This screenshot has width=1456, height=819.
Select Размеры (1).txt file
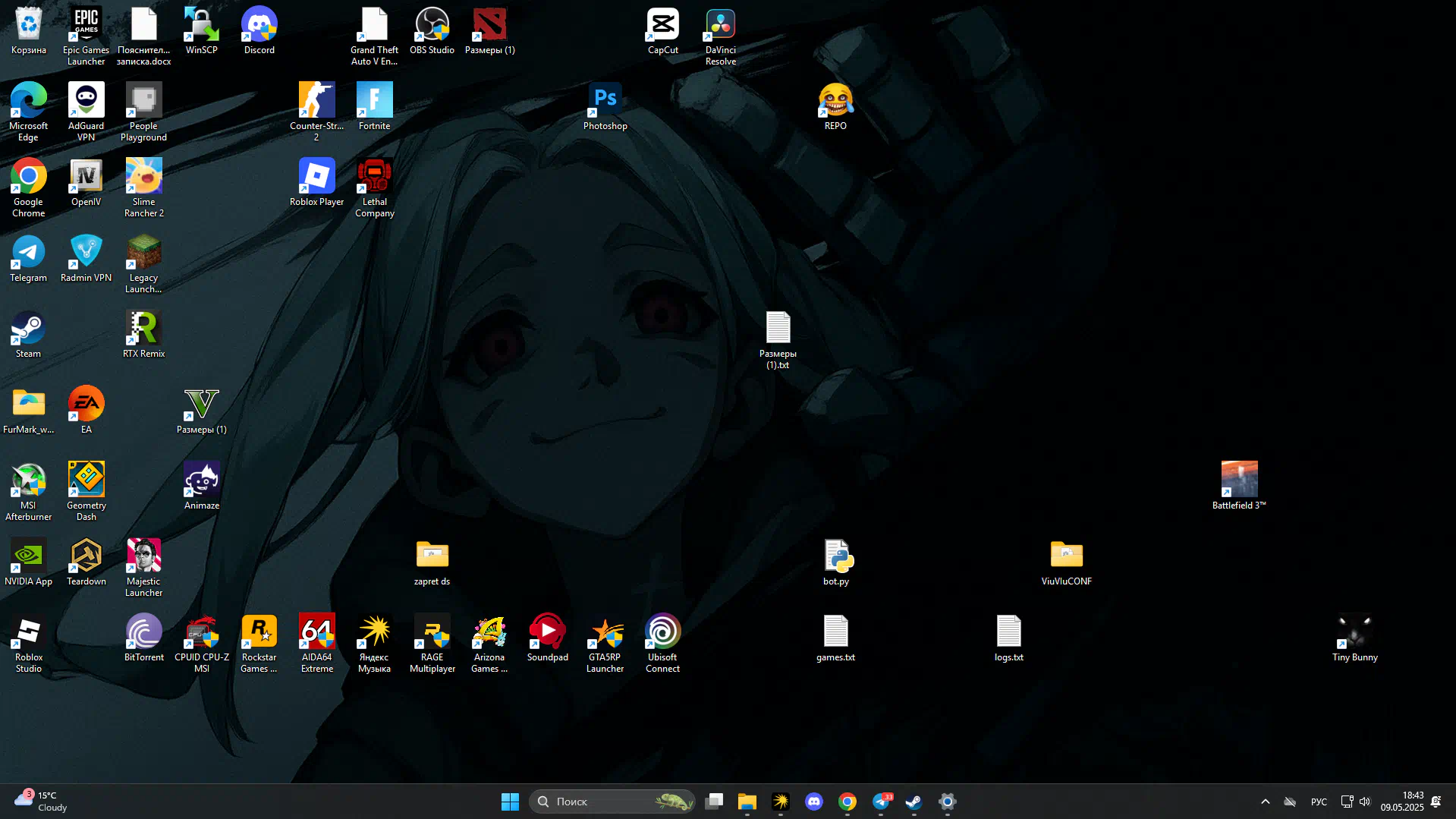coord(778,340)
